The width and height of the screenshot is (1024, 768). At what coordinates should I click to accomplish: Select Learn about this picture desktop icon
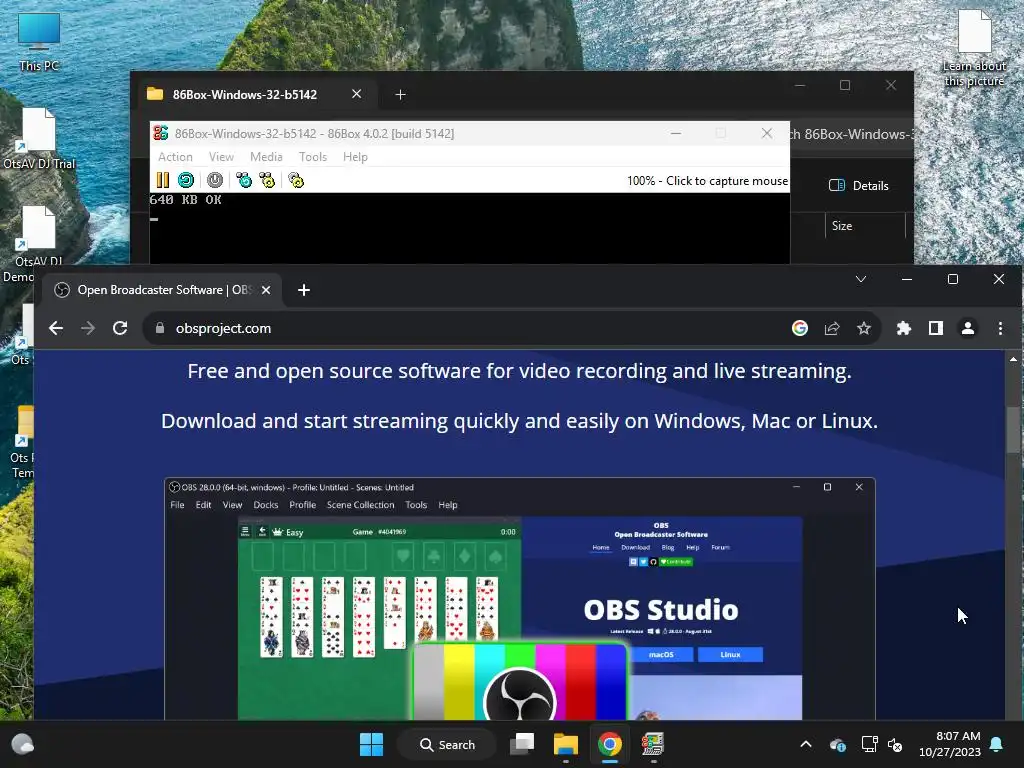(x=974, y=48)
